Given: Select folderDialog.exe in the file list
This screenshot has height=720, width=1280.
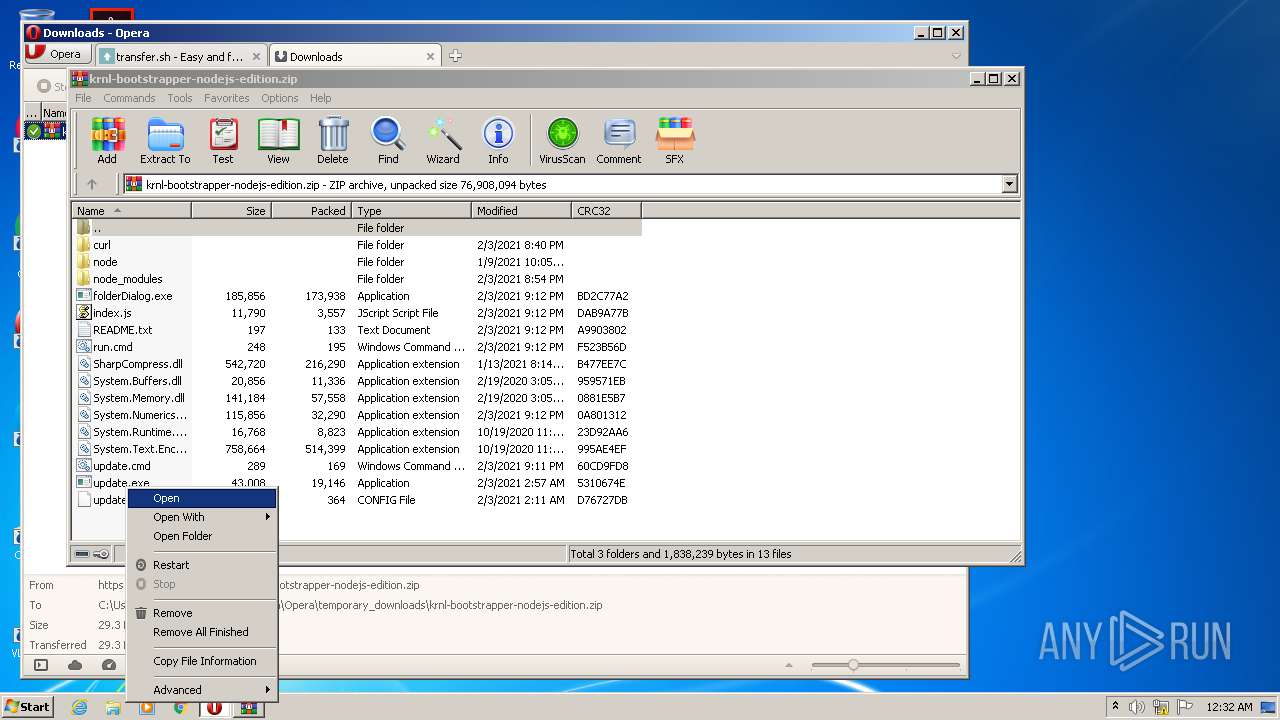Looking at the screenshot, I should pyautogui.click(x=356, y=296).
